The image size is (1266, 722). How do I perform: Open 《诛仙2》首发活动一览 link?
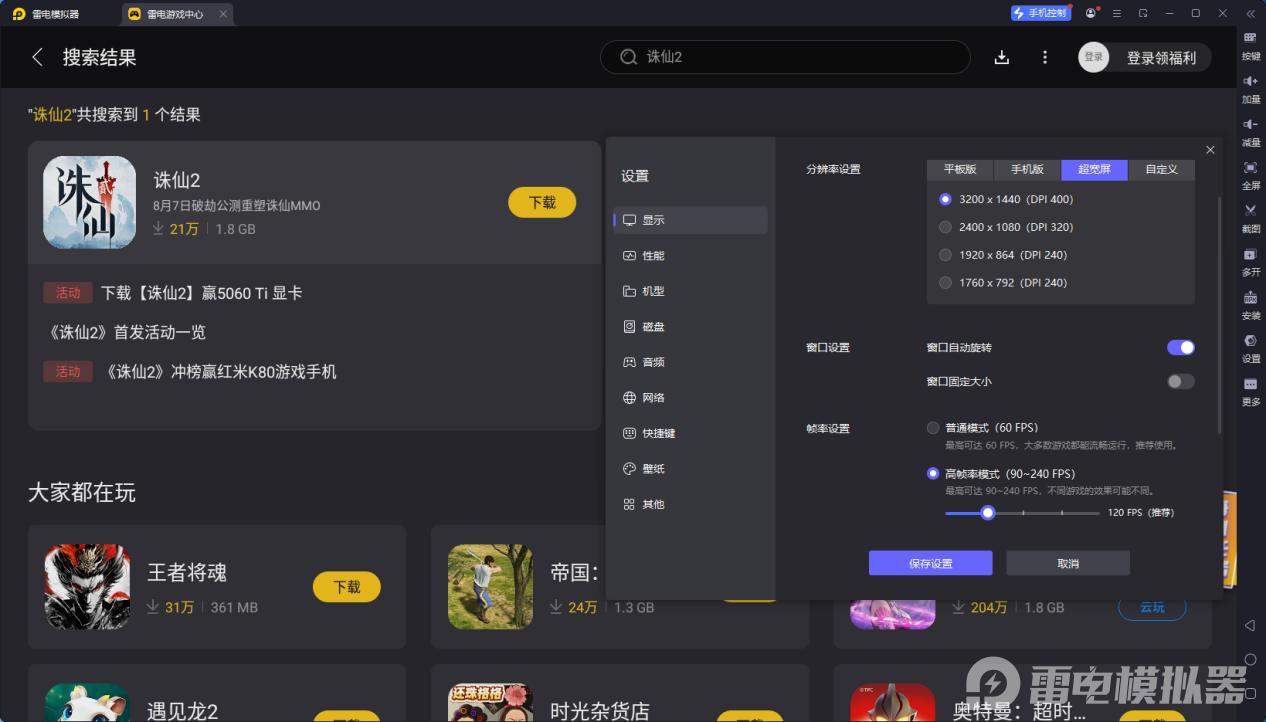(127, 332)
